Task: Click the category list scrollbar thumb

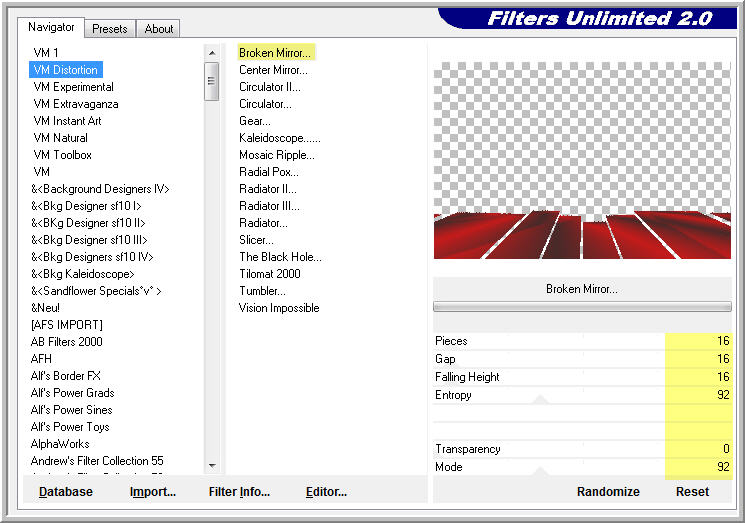Action: click(x=212, y=81)
